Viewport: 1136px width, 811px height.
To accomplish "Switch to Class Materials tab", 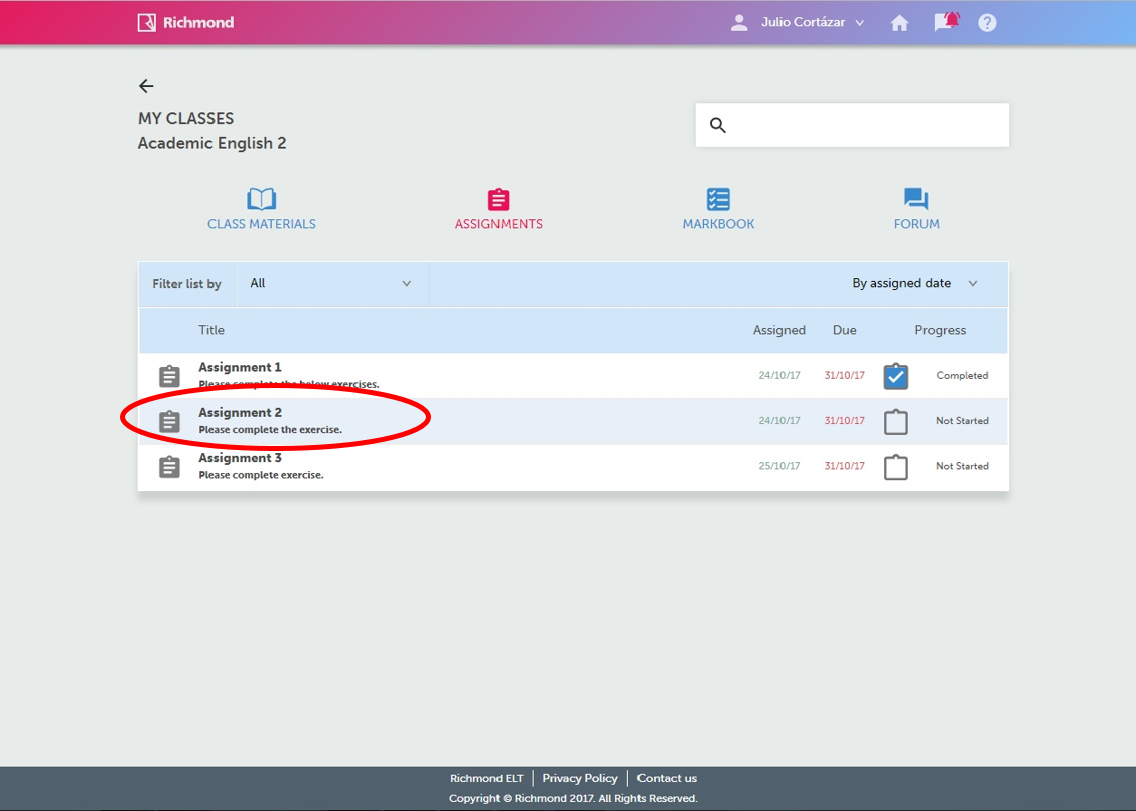I will point(261,209).
